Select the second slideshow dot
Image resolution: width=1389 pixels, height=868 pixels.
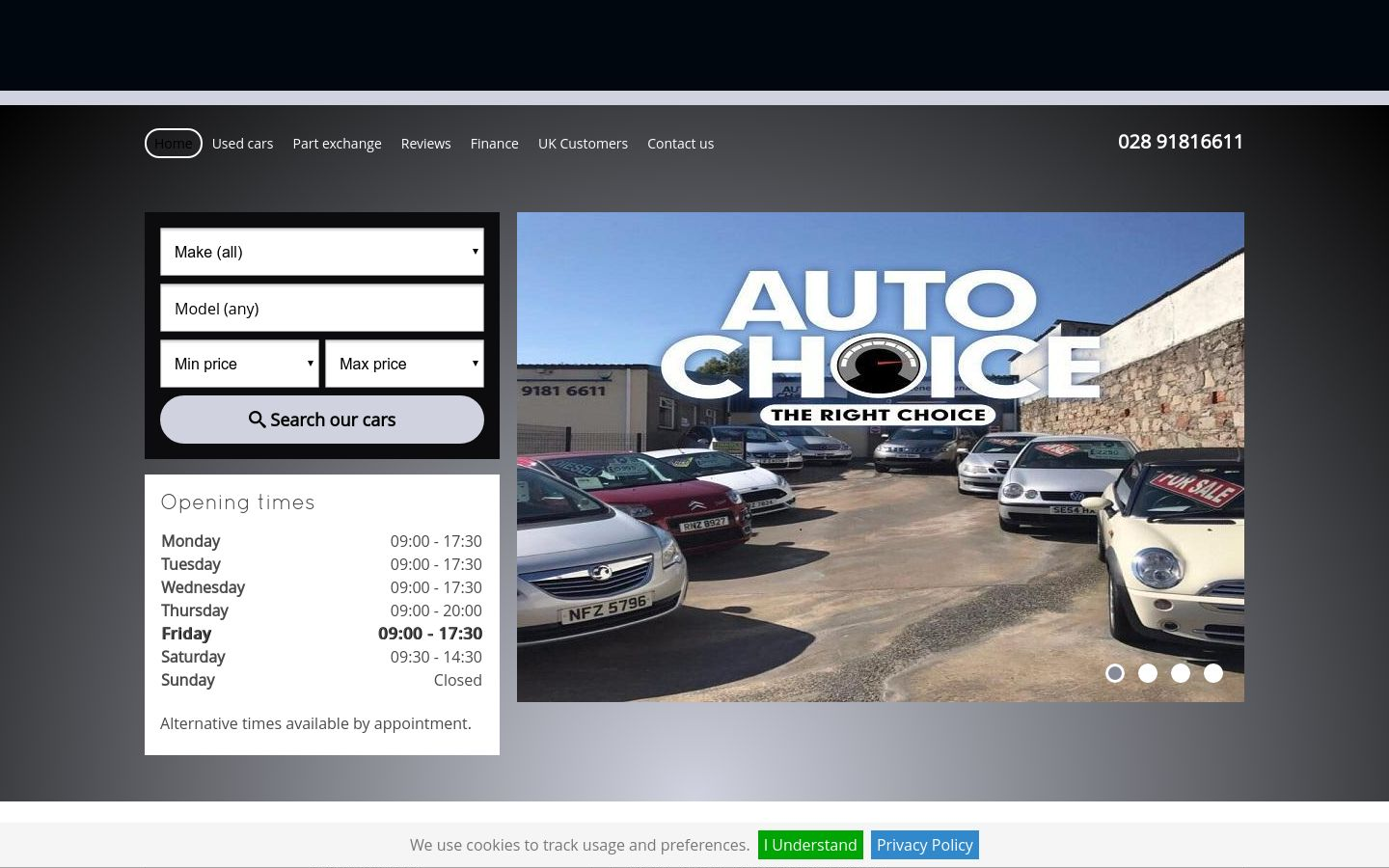[1148, 673]
